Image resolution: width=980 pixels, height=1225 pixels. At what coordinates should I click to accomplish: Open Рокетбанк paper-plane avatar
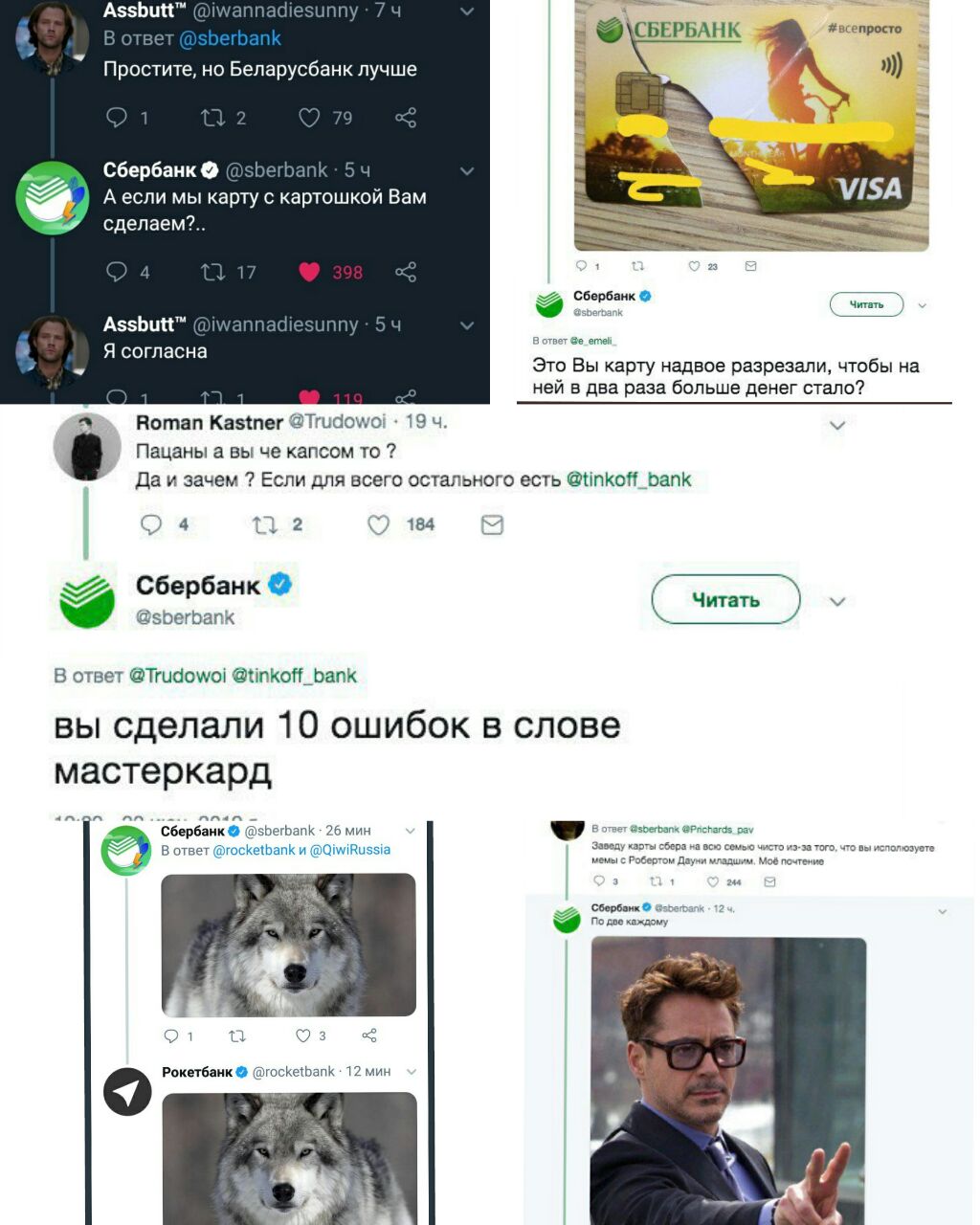point(127,1091)
